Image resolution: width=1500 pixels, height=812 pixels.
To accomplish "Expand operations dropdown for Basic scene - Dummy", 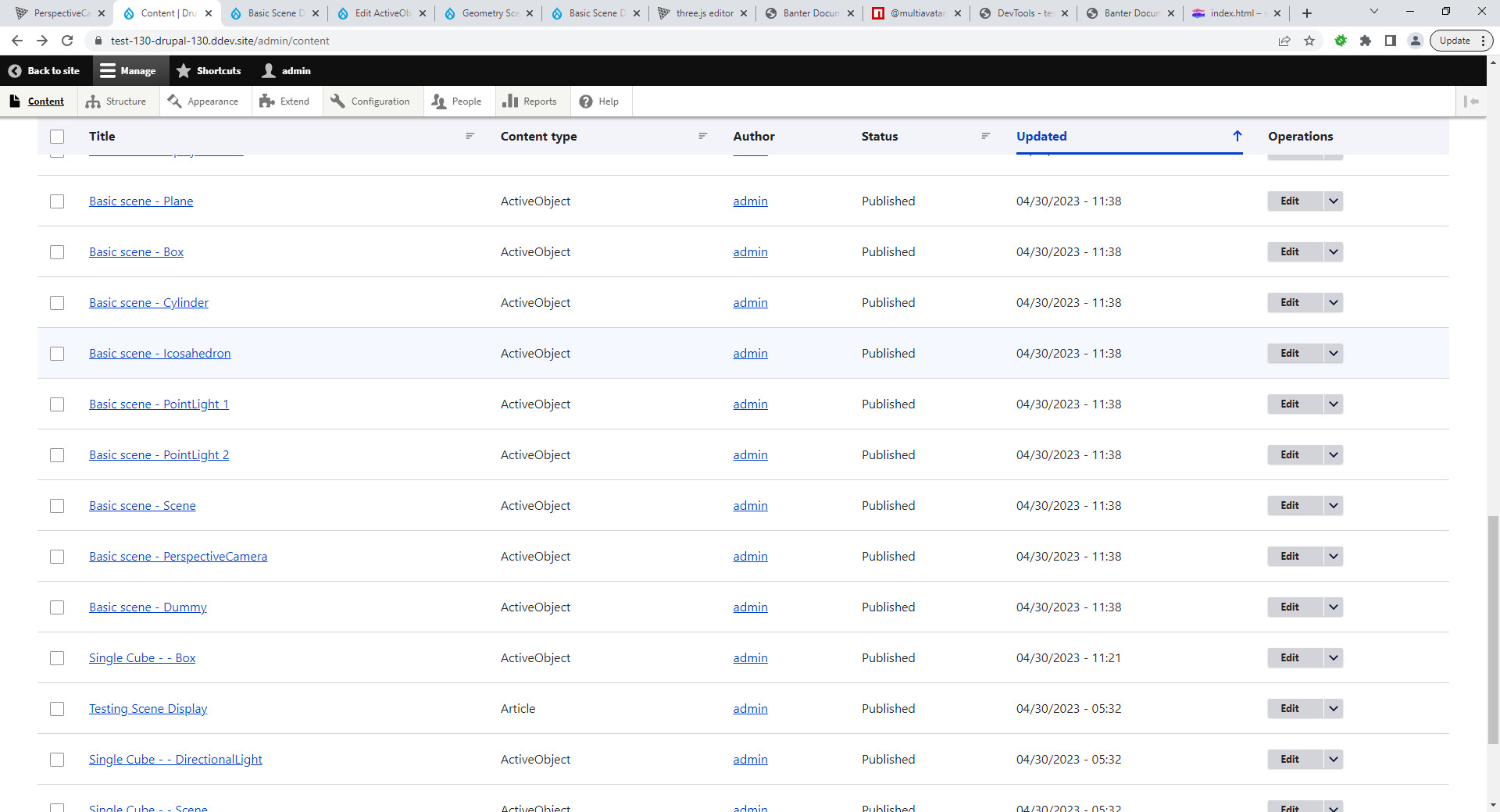I will [1334, 607].
